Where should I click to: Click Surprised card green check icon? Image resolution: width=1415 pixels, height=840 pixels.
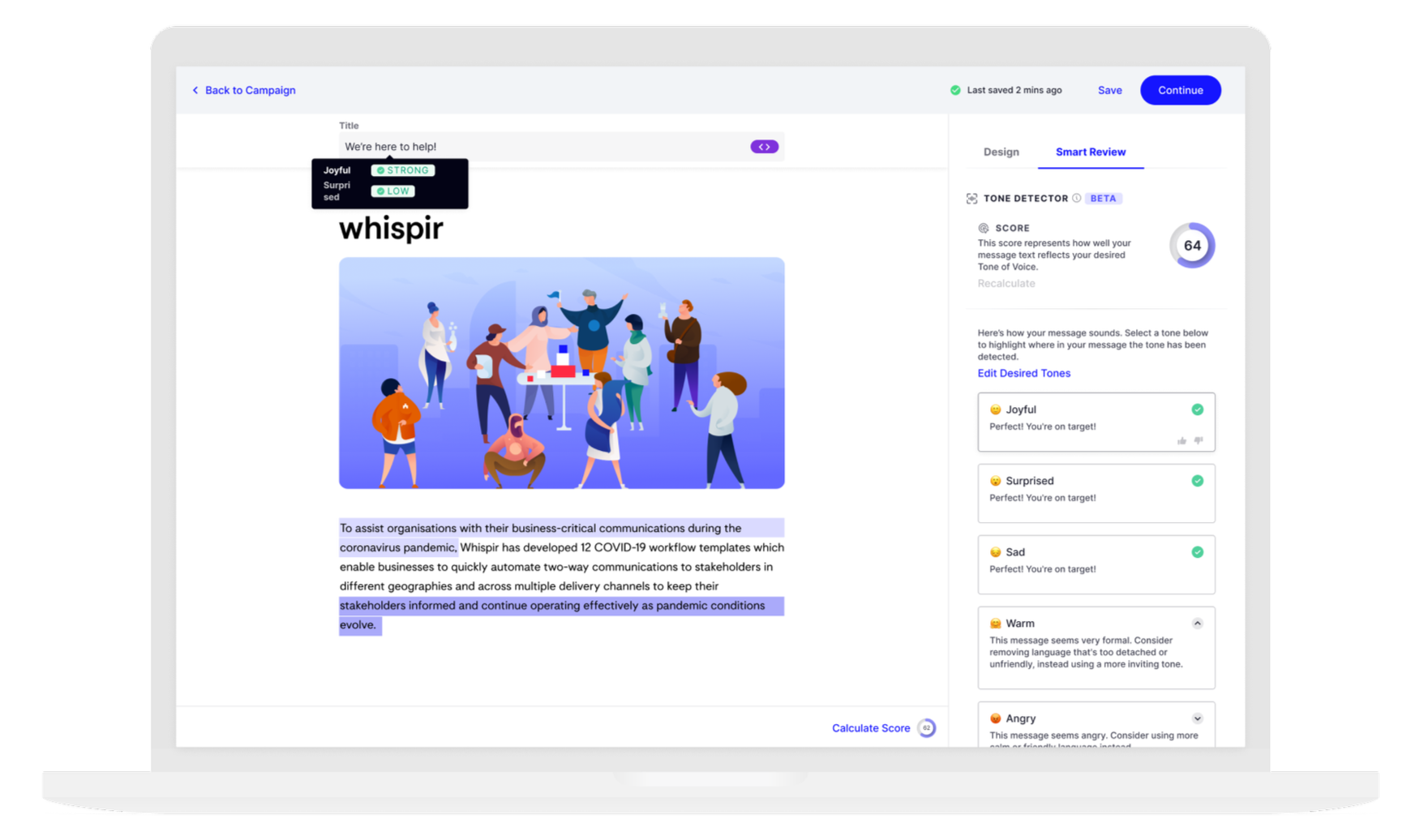[1197, 481]
